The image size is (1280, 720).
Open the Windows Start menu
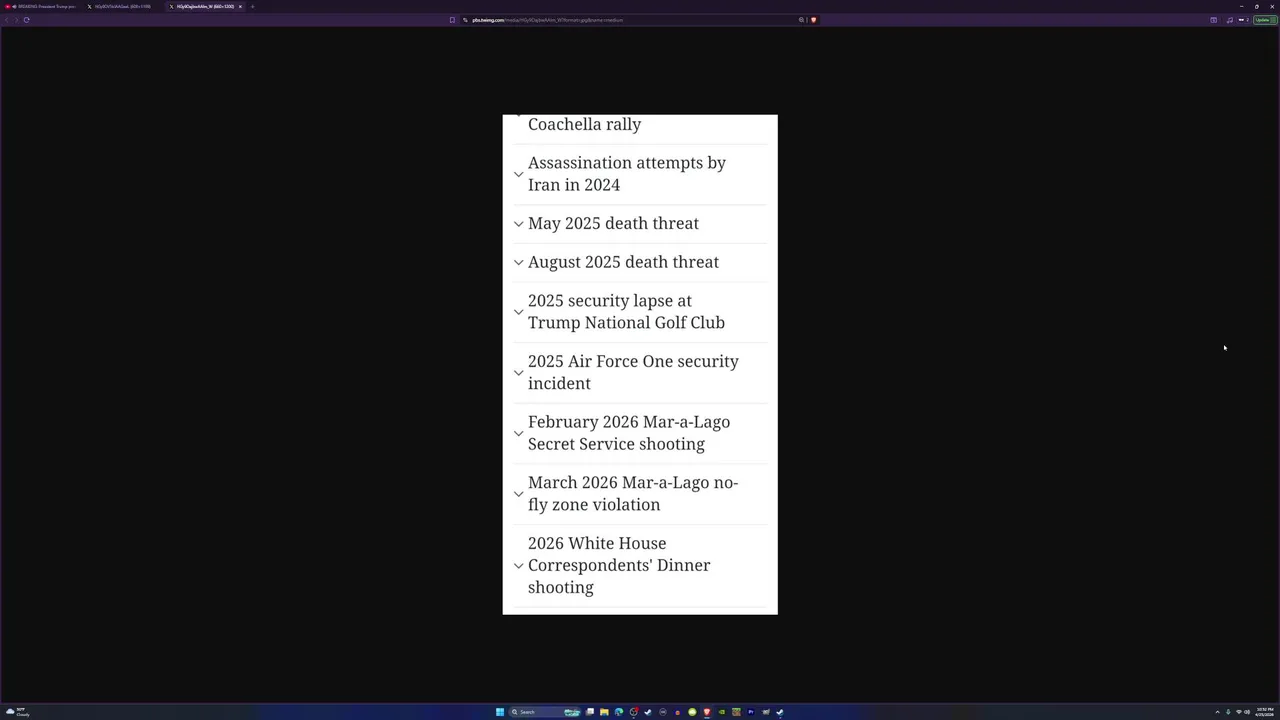pyautogui.click(x=500, y=712)
